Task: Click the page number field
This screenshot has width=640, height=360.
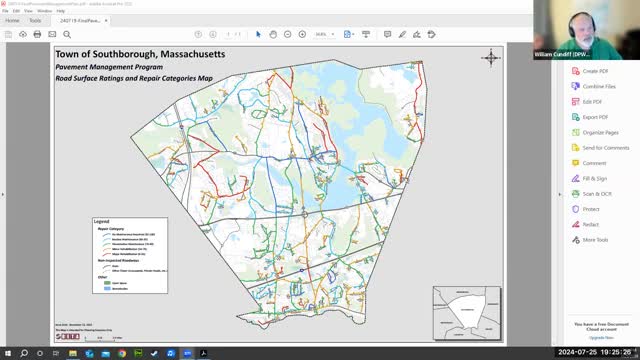Action: pyautogui.click(x=229, y=34)
